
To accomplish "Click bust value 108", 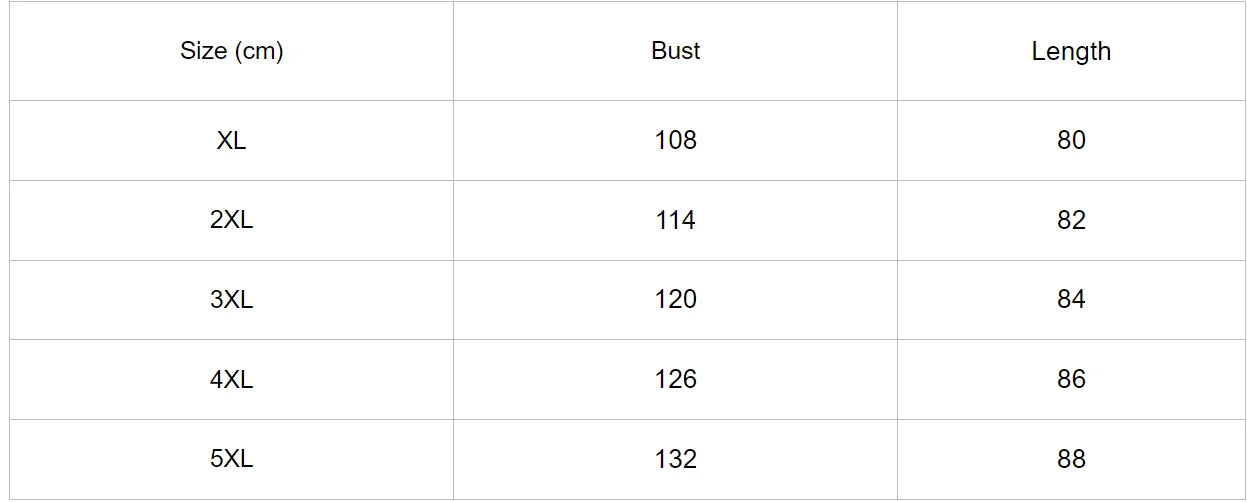I will 675,140.
